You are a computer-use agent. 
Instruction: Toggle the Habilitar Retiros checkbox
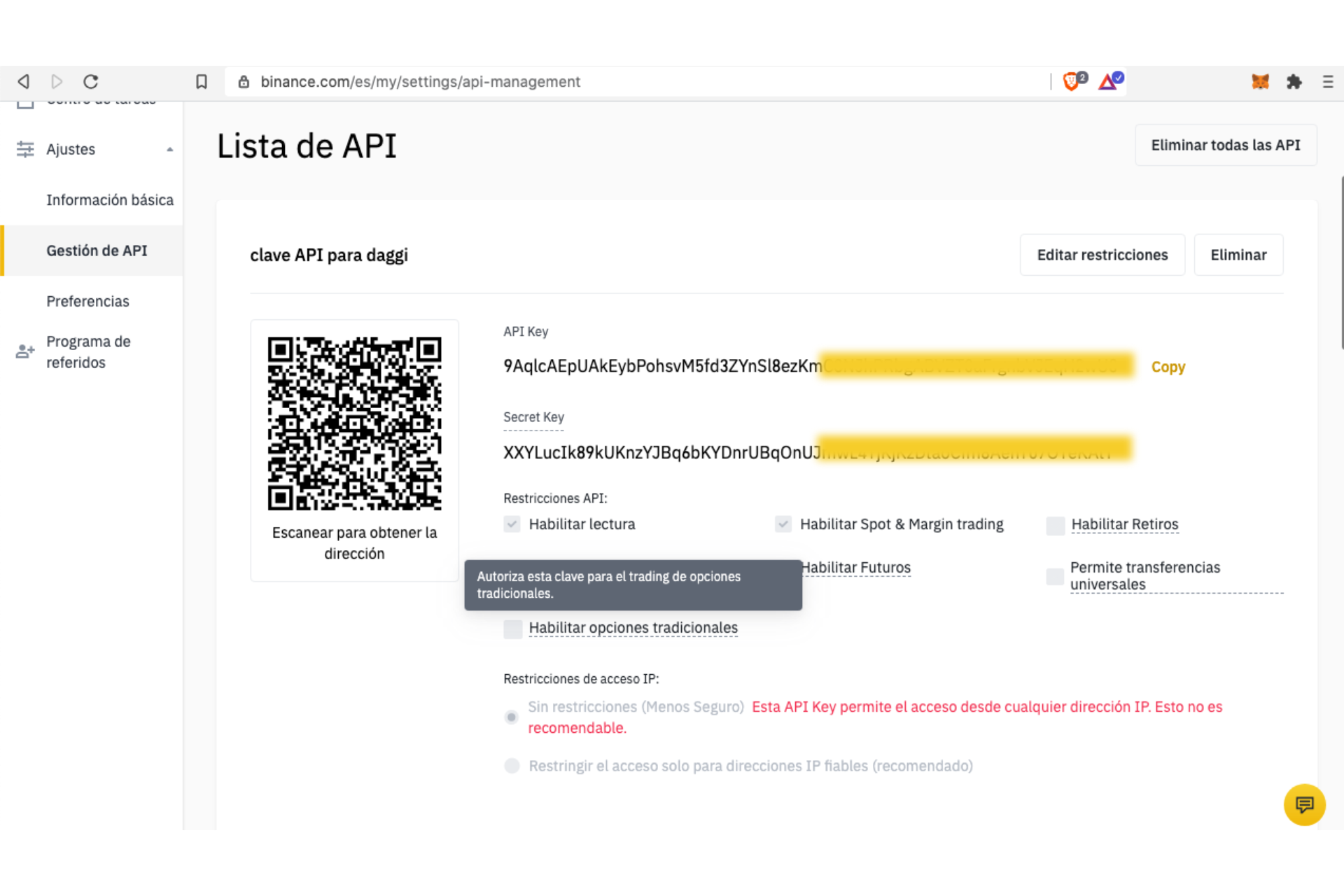[x=1055, y=525]
